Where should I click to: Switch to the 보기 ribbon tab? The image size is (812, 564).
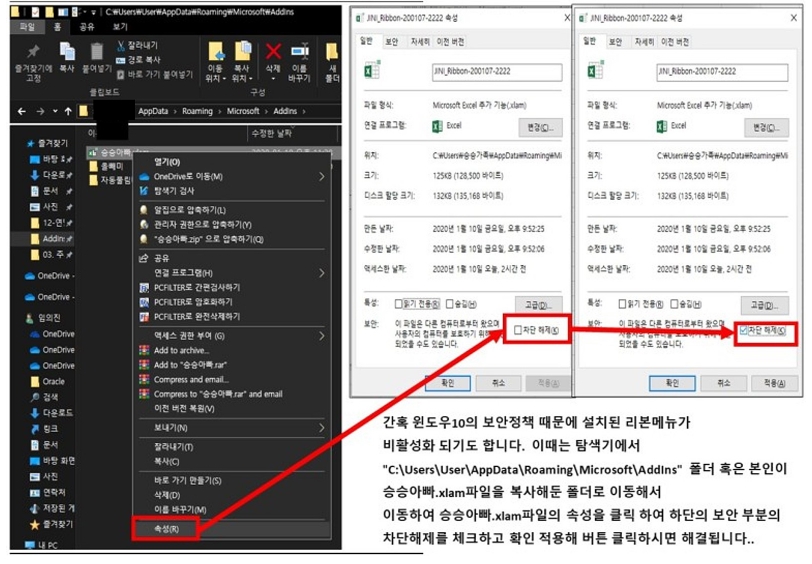coord(120,27)
